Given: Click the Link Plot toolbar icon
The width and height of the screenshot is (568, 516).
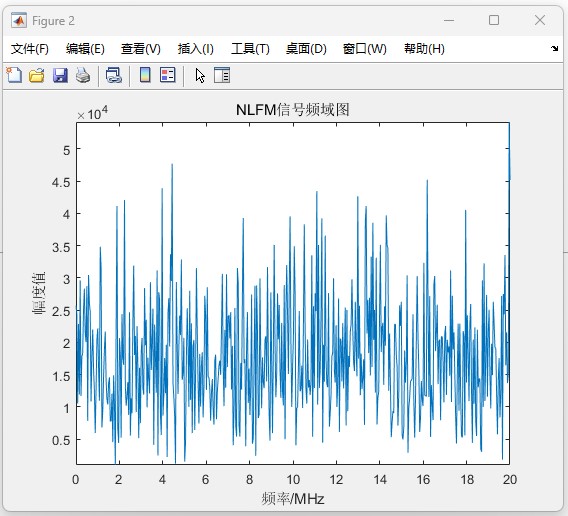Looking at the screenshot, I should click(114, 75).
